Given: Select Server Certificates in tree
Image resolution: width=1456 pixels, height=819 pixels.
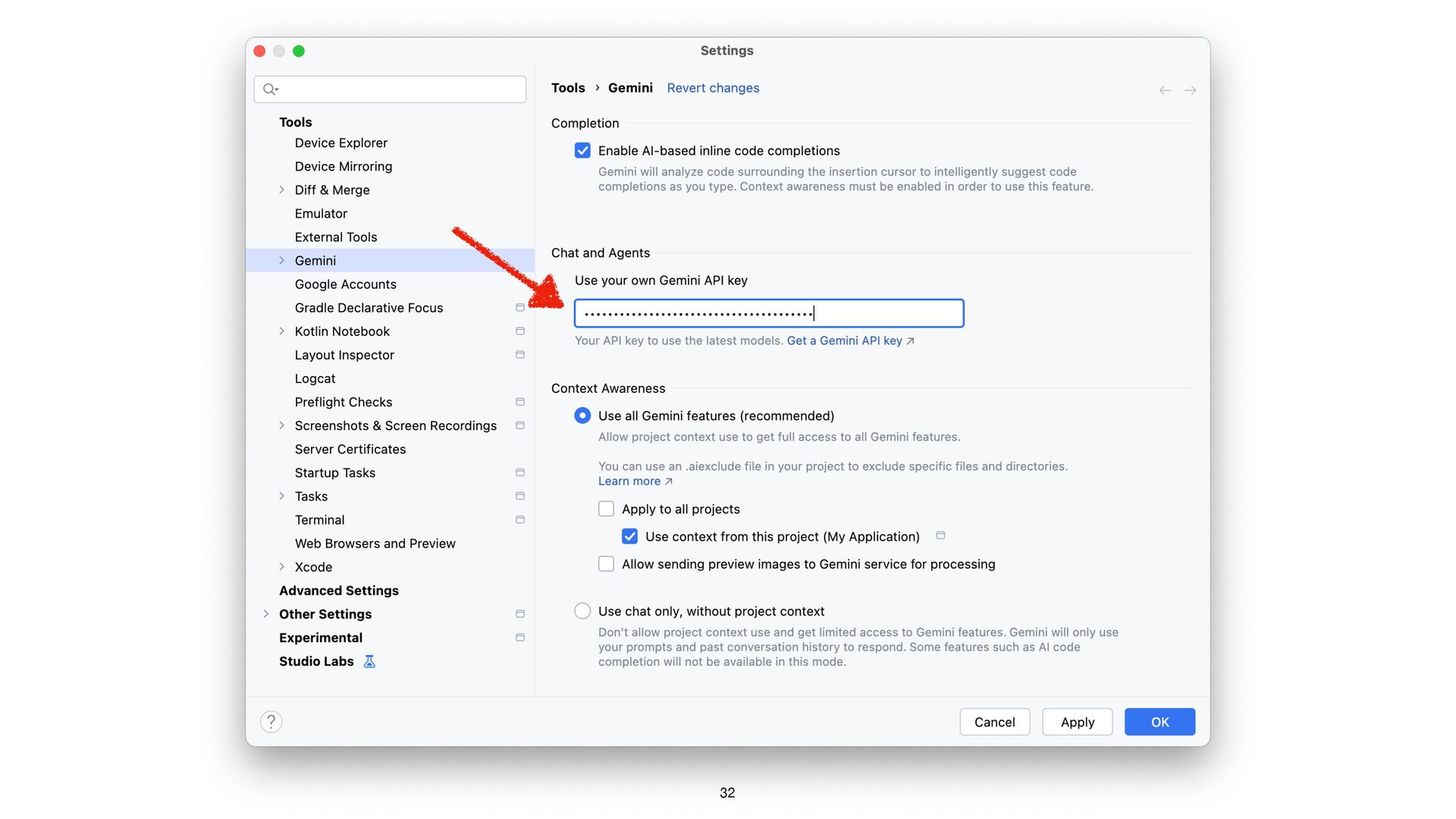Looking at the screenshot, I should [x=350, y=449].
